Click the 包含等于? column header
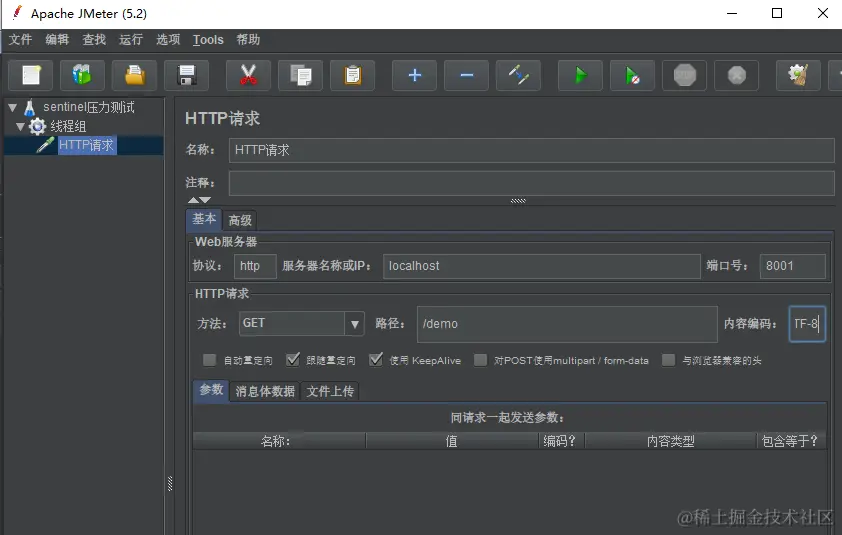The image size is (842, 535). (x=790, y=441)
